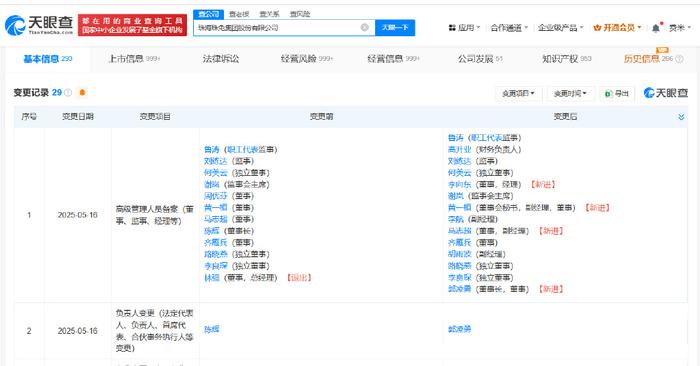700x366 pixels.
Task: Open 郭凌勇 (董事长, 董事) link in row 1
Action: (x=459, y=289)
